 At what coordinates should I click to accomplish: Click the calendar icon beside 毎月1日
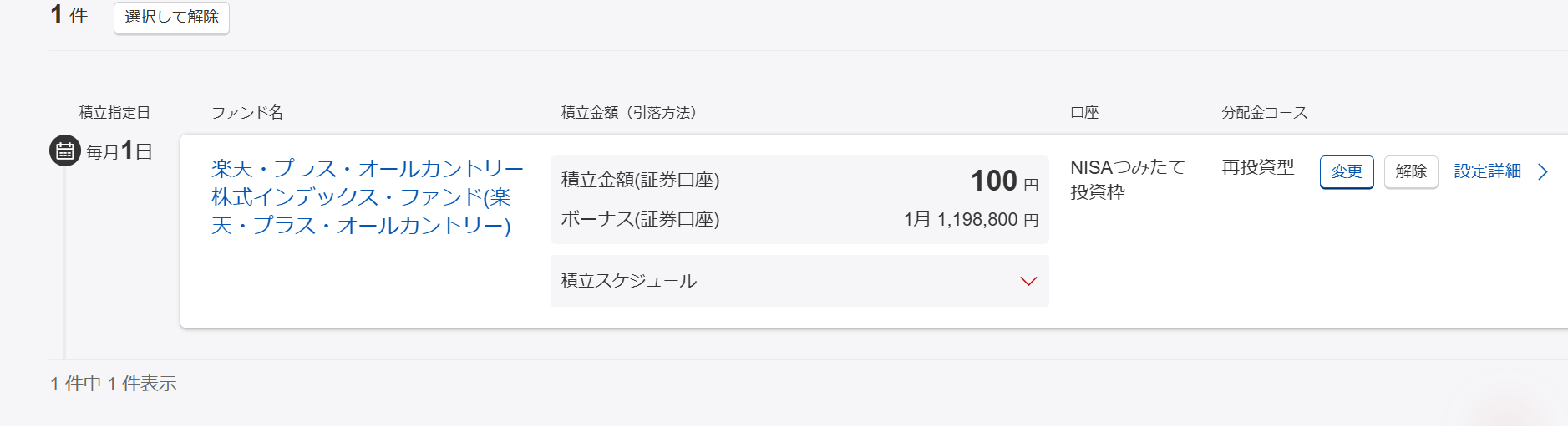coord(64,151)
